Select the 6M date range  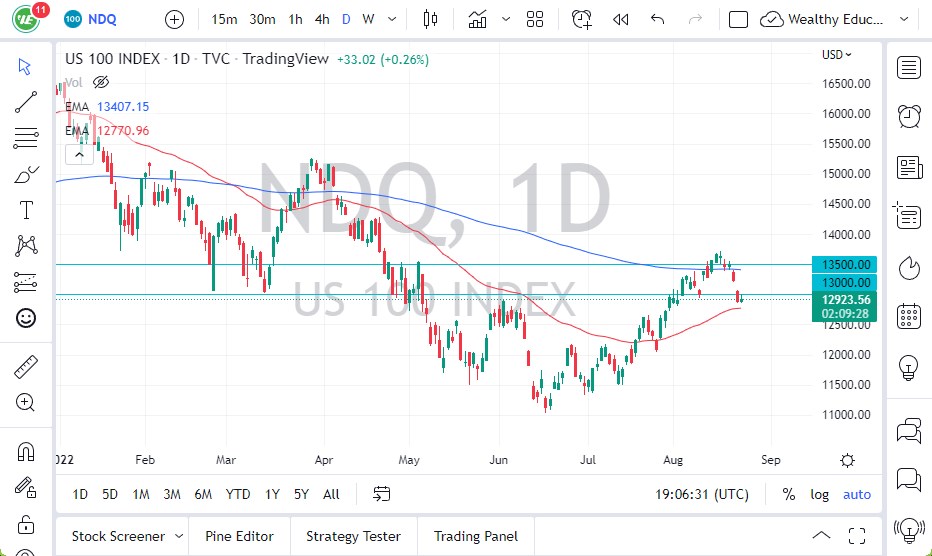pos(203,494)
